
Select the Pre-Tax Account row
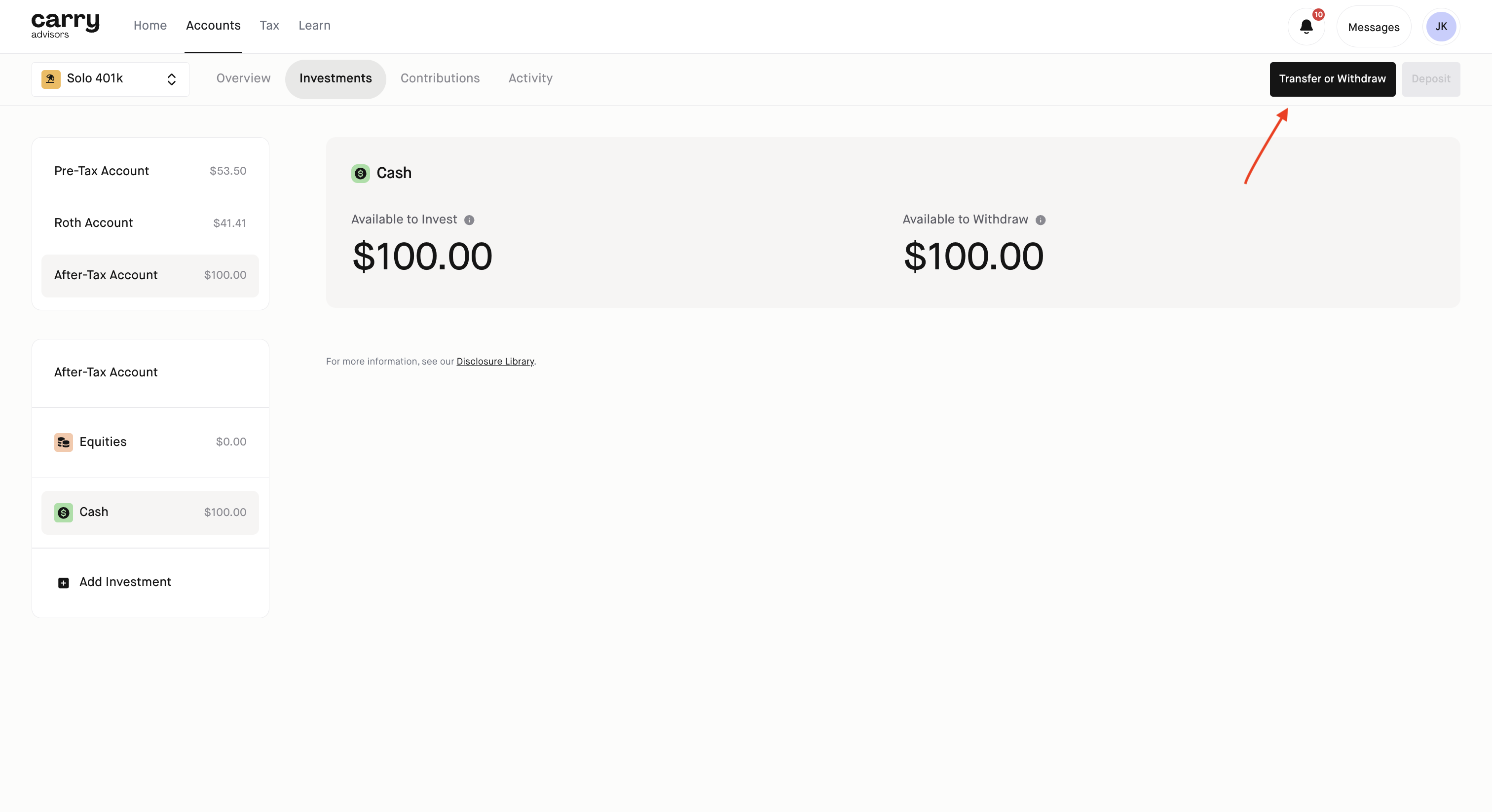(x=150, y=171)
